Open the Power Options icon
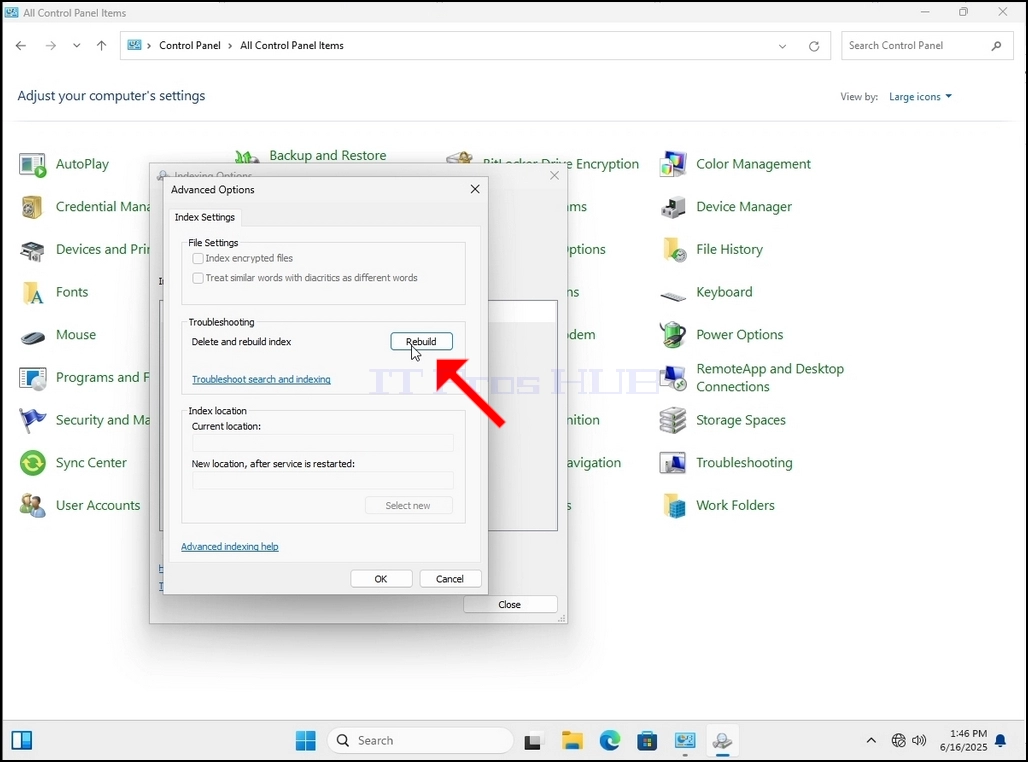1028x762 pixels. [x=673, y=336]
